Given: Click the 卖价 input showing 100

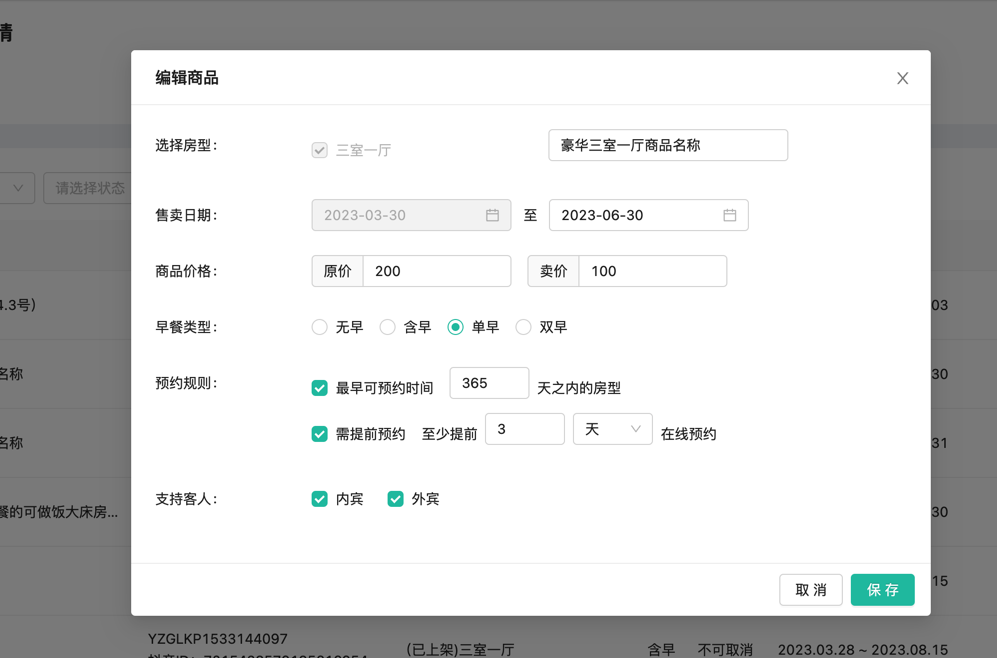Looking at the screenshot, I should (652, 271).
